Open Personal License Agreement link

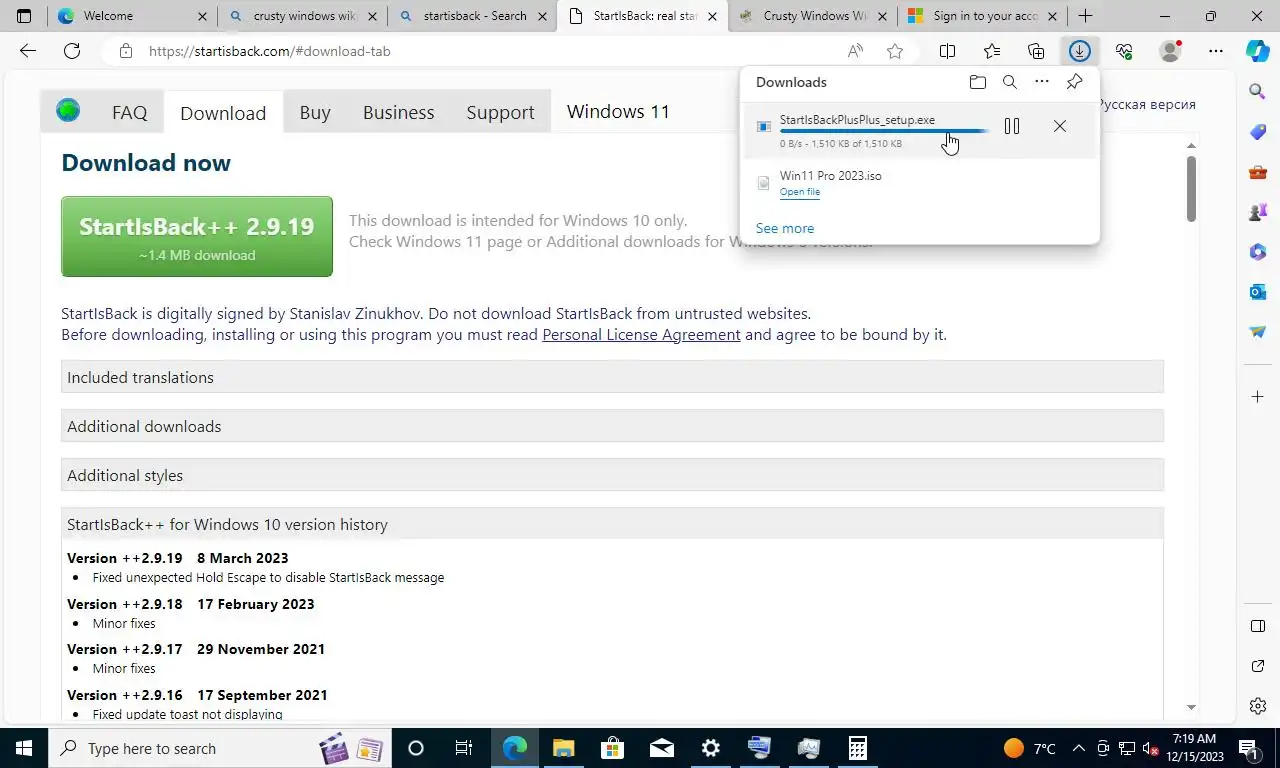click(641, 335)
